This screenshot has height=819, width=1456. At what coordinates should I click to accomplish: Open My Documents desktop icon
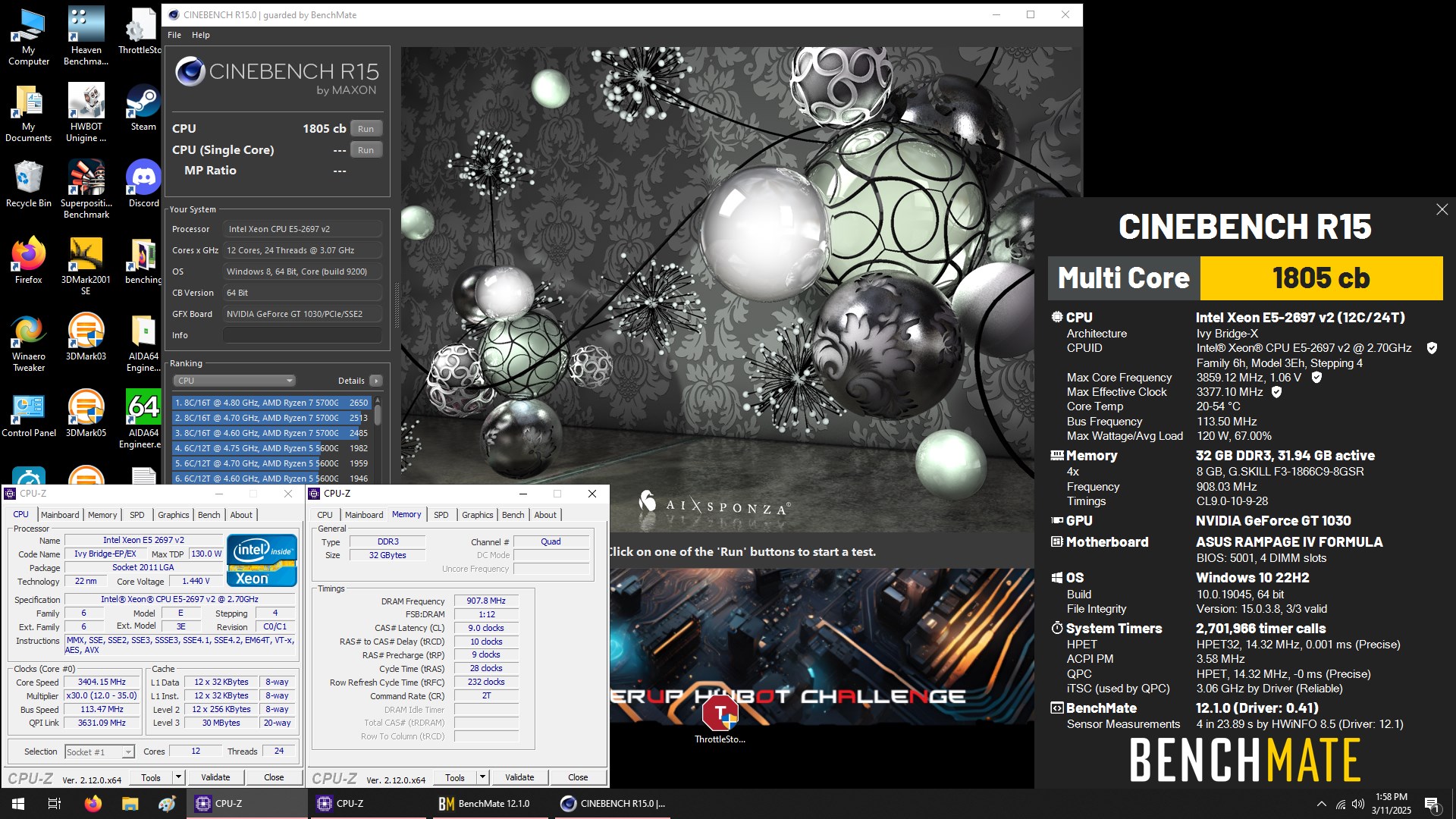pyautogui.click(x=28, y=113)
